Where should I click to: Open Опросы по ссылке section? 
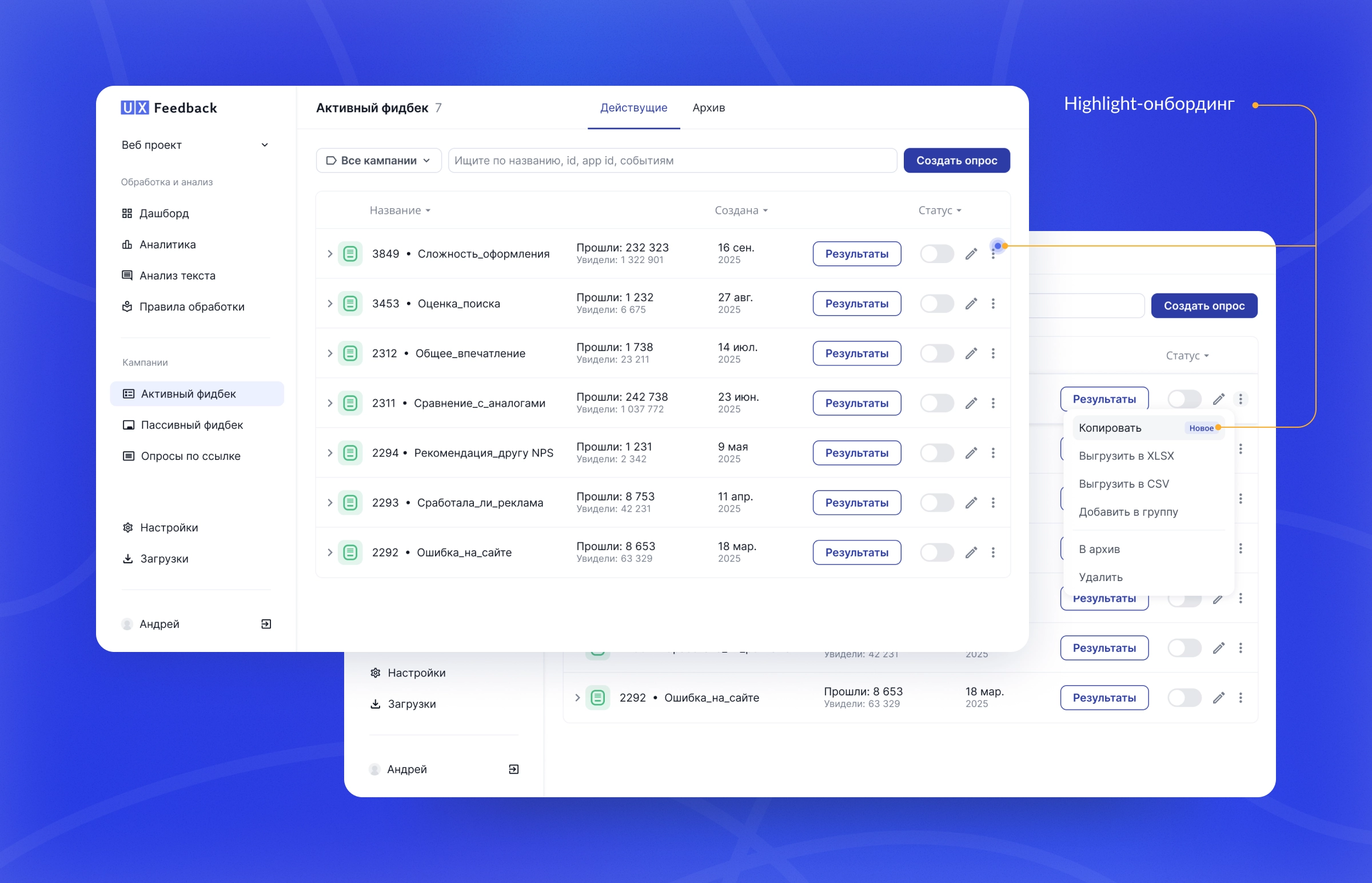[182, 456]
